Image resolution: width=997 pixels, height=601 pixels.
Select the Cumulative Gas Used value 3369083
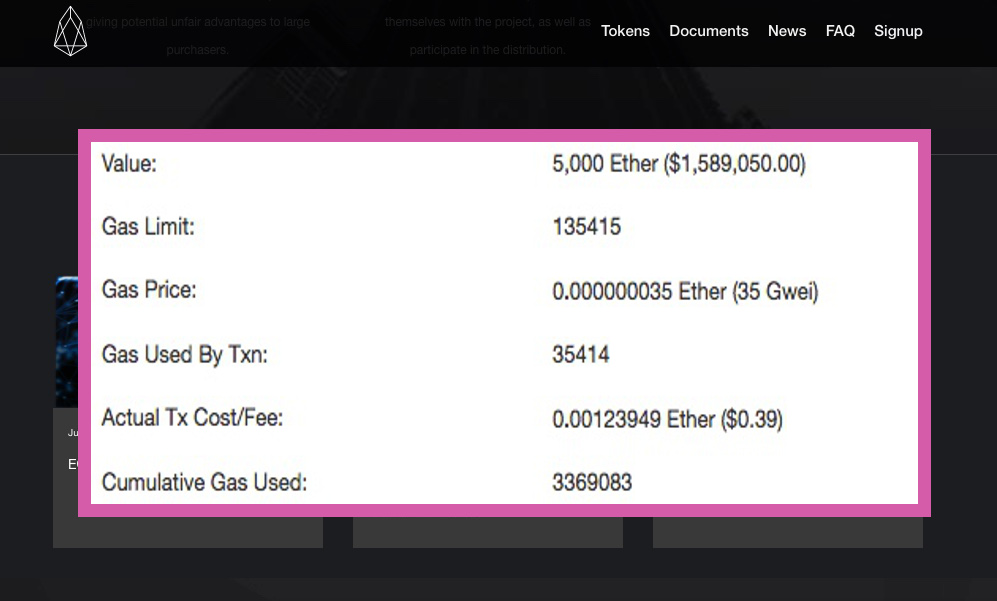click(x=592, y=482)
